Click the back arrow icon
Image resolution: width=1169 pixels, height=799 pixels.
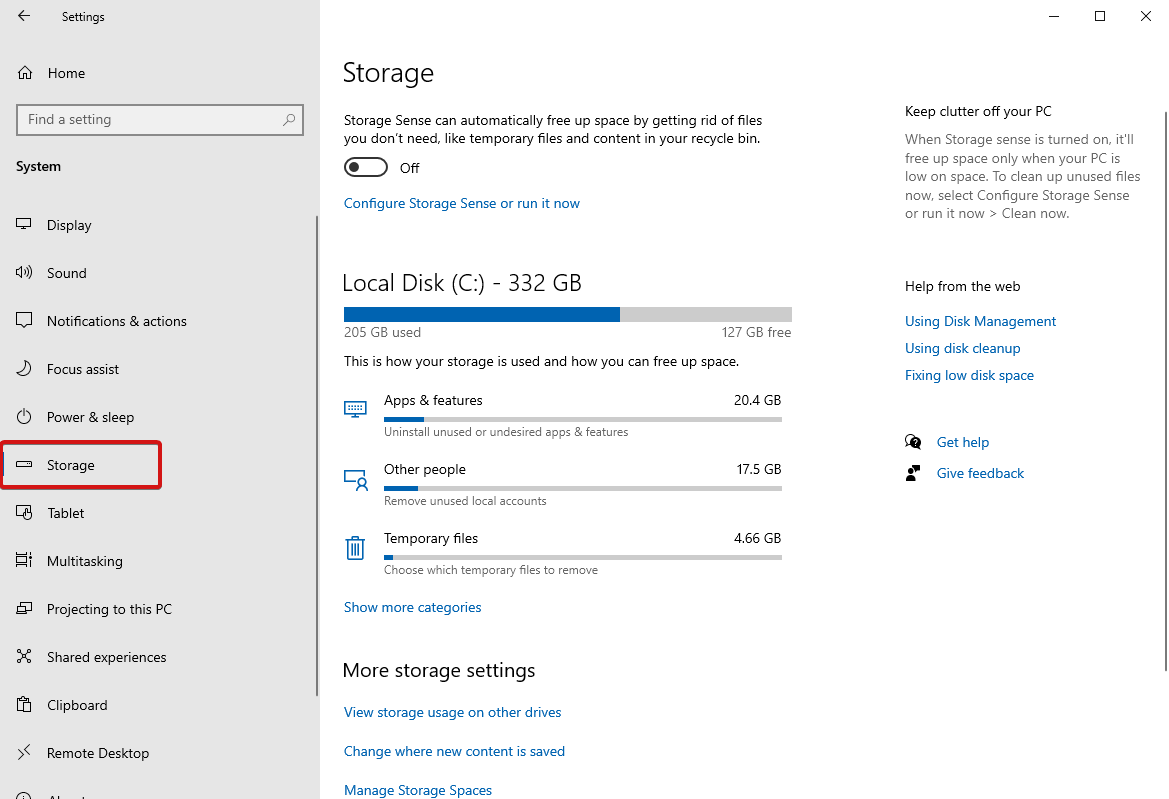pos(23,16)
